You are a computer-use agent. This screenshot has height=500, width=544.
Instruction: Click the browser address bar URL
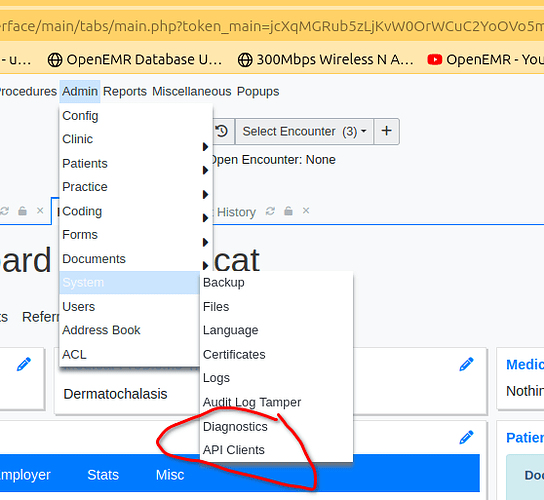coord(272,26)
